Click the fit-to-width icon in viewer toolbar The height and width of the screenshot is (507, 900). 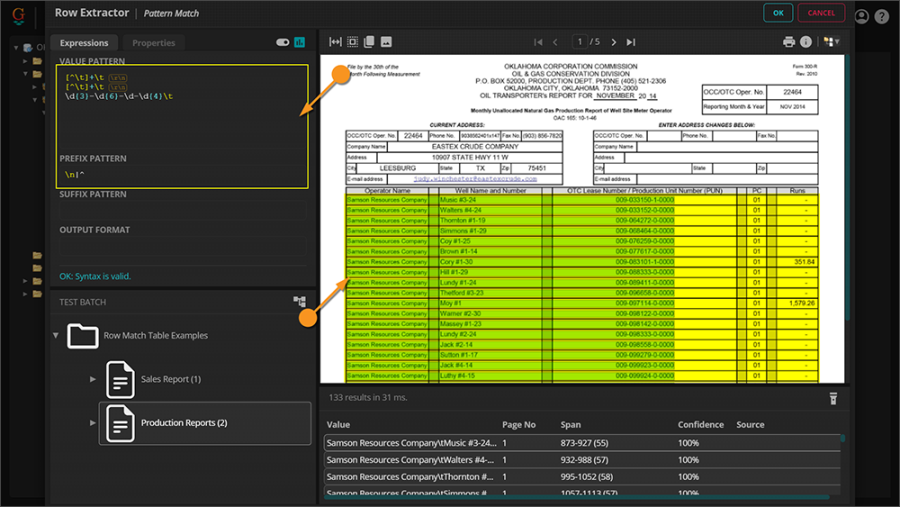pos(335,42)
